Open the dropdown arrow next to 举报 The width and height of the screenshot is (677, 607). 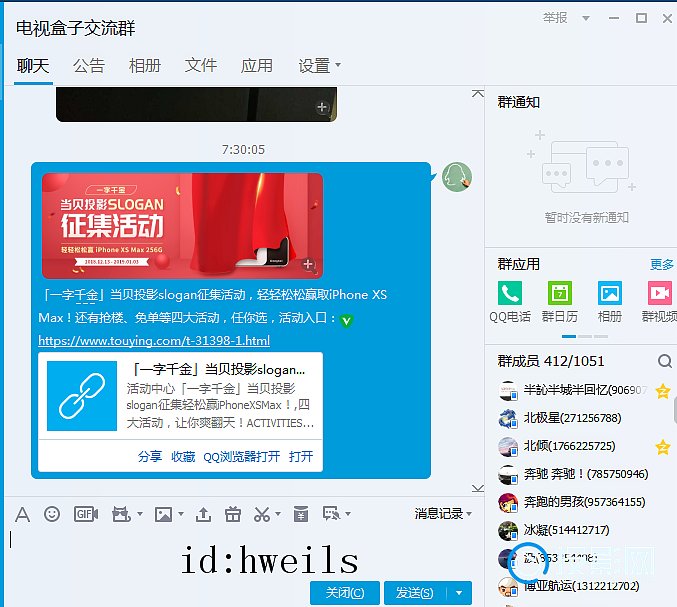click(586, 18)
